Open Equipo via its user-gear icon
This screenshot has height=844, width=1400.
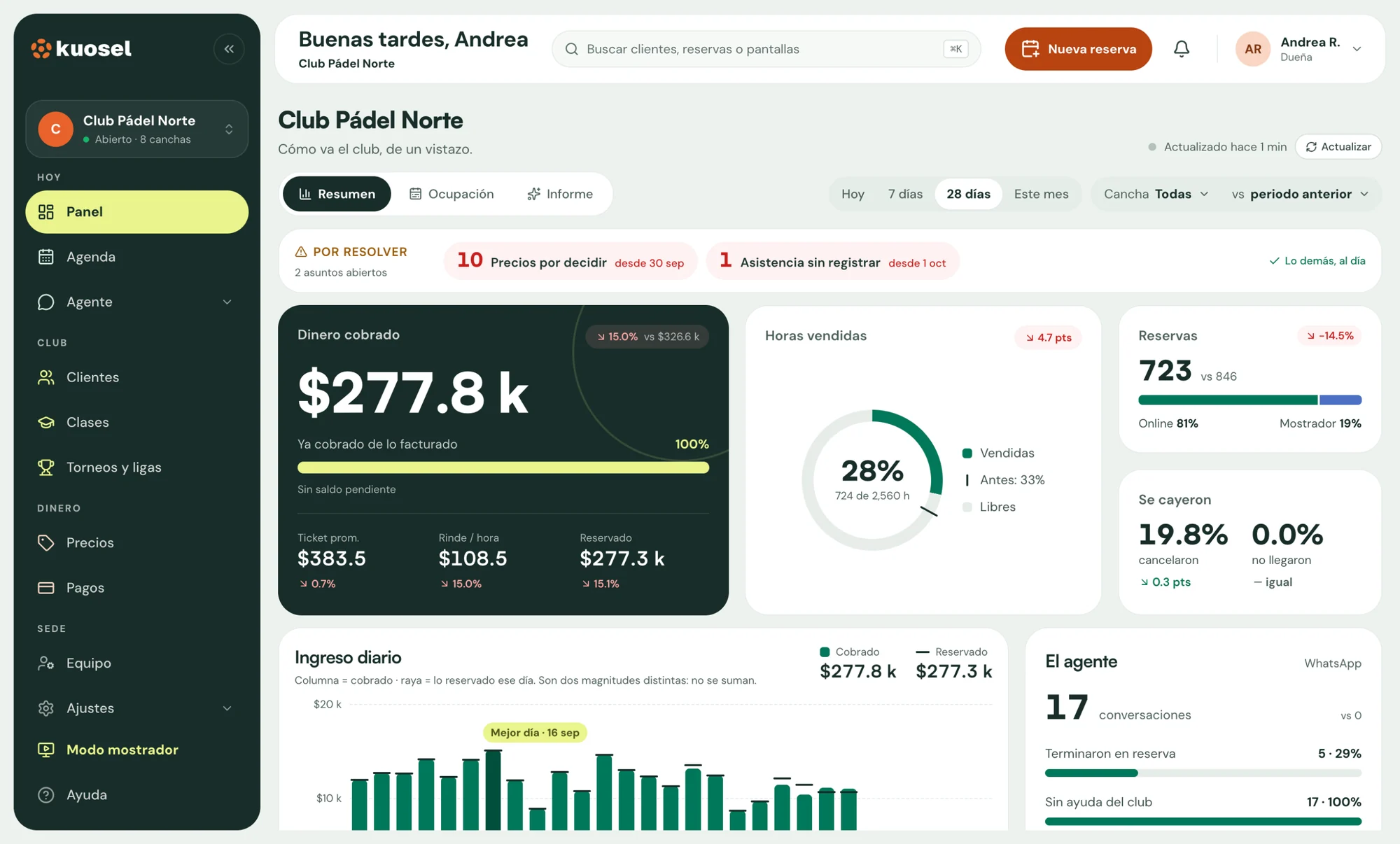[x=46, y=663]
